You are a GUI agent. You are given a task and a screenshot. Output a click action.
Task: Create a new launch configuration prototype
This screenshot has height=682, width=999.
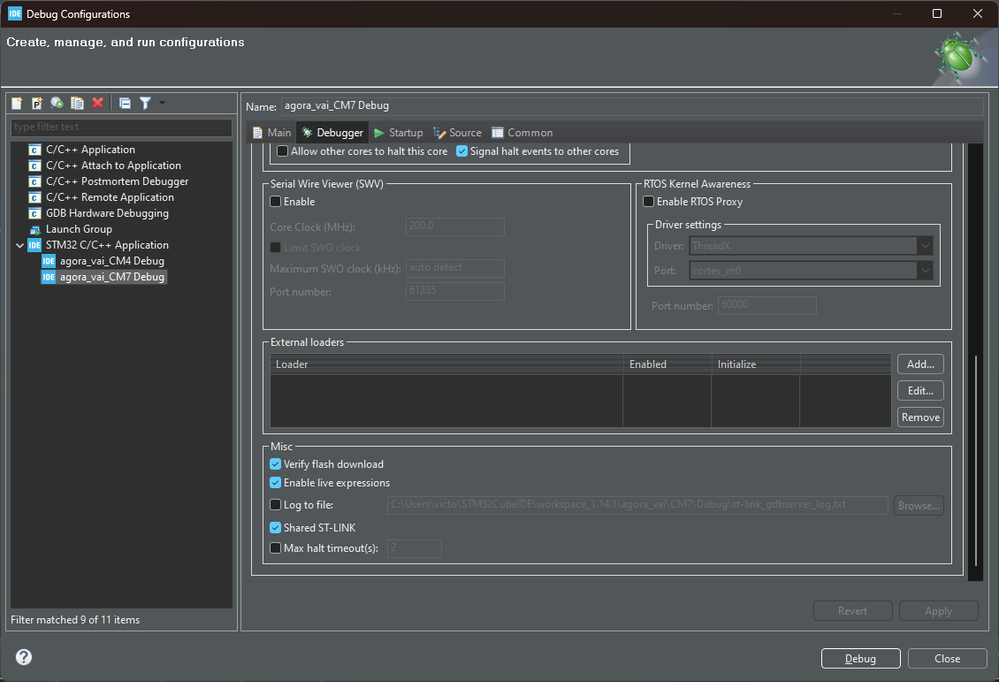[37, 102]
